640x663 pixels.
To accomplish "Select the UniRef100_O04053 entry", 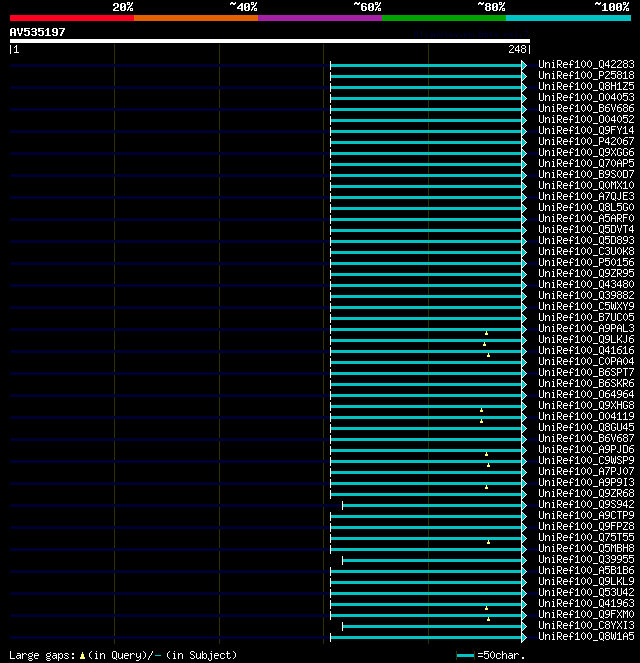I will (586, 97).
